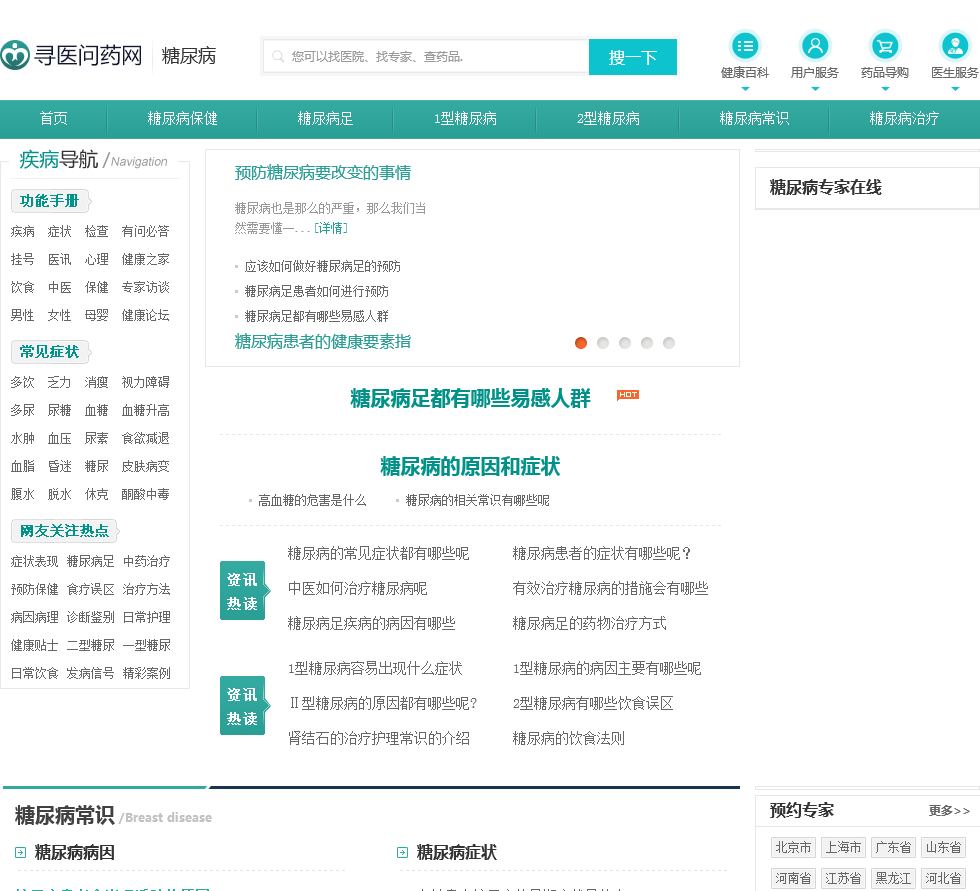Click the orange HOT badge
This screenshot has width=980, height=891.
pyautogui.click(x=628, y=395)
